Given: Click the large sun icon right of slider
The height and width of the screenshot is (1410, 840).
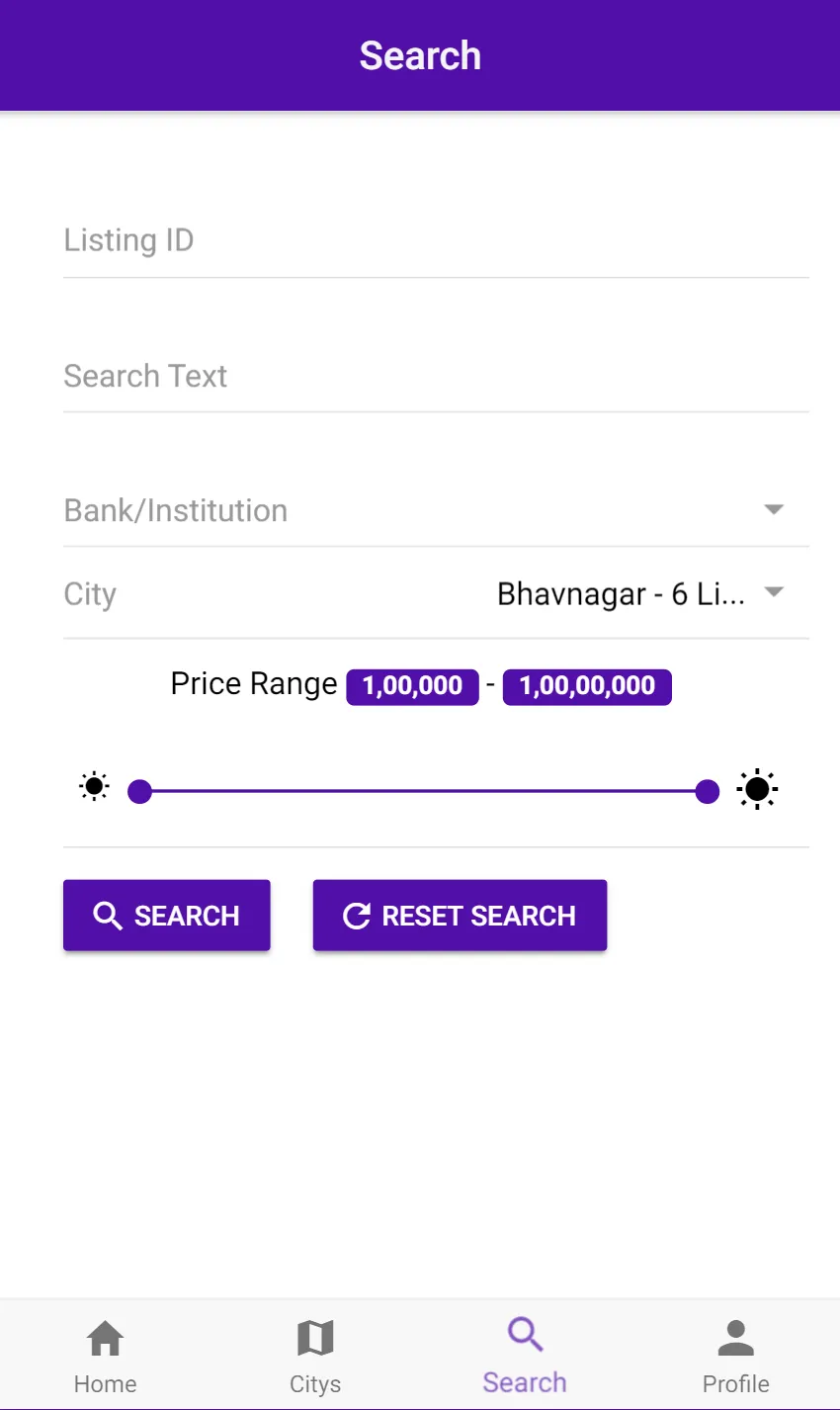Looking at the screenshot, I should (757, 789).
